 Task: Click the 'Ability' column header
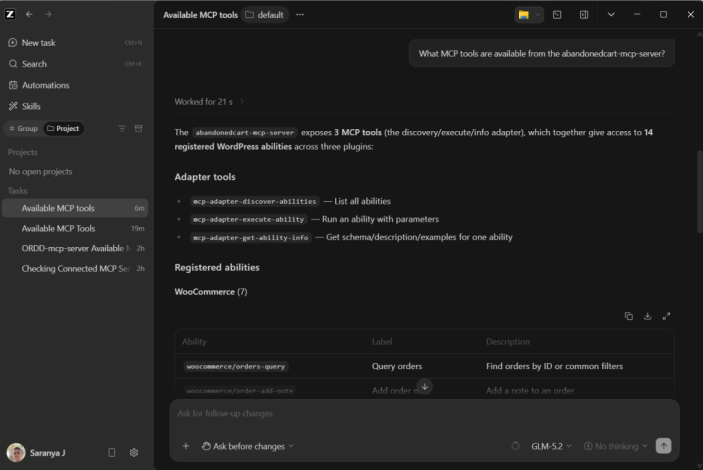pyautogui.click(x=194, y=342)
